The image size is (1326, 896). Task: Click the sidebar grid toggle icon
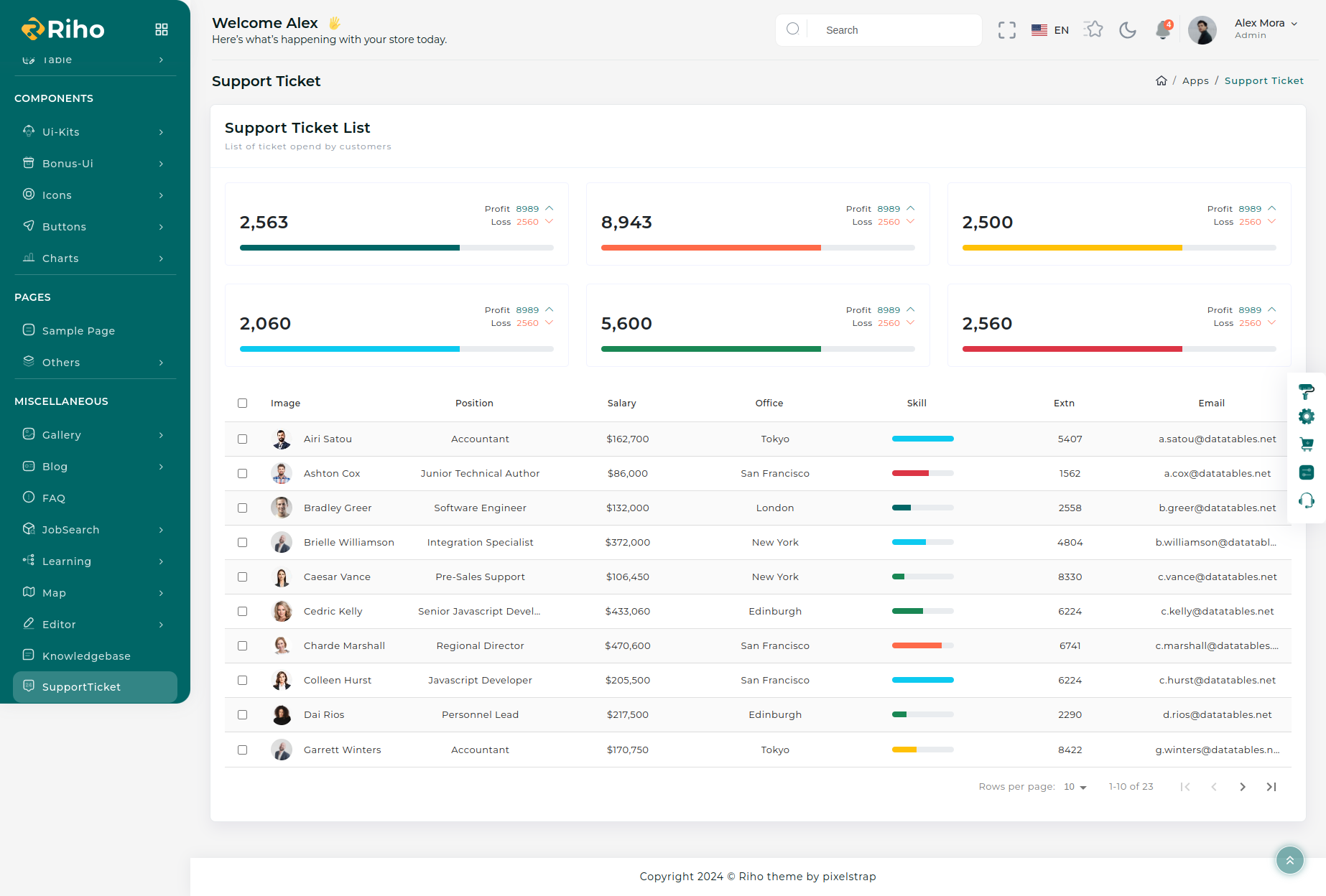(162, 29)
